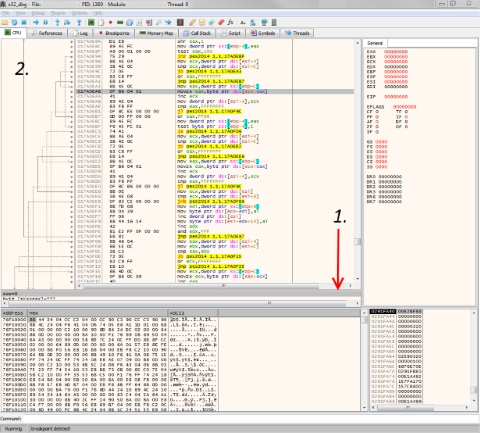Click the red dot Breakpoints toolbar icon
This screenshot has height=433, width=480.
110,23
